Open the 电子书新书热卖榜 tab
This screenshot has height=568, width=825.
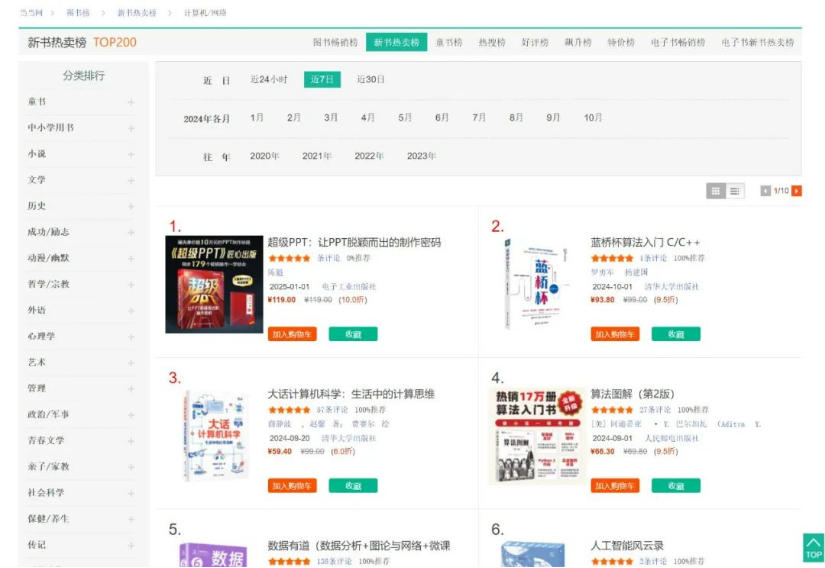[x=758, y=43]
